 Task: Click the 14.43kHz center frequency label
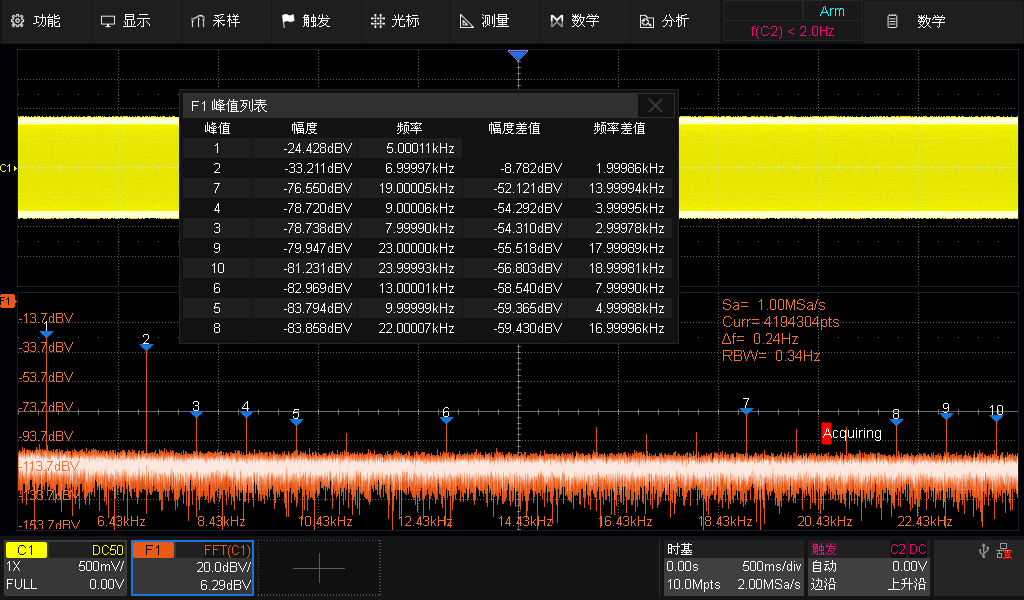[x=525, y=521]
